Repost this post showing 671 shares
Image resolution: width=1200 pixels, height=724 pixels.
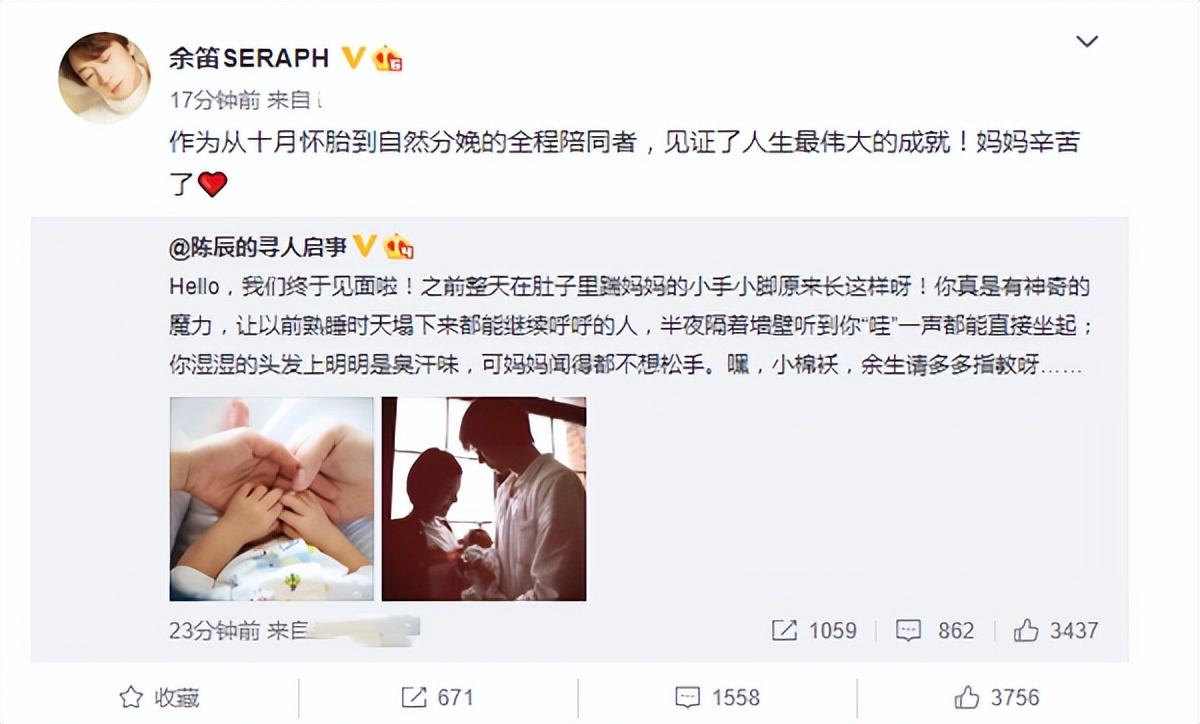(x=436, y=697)
